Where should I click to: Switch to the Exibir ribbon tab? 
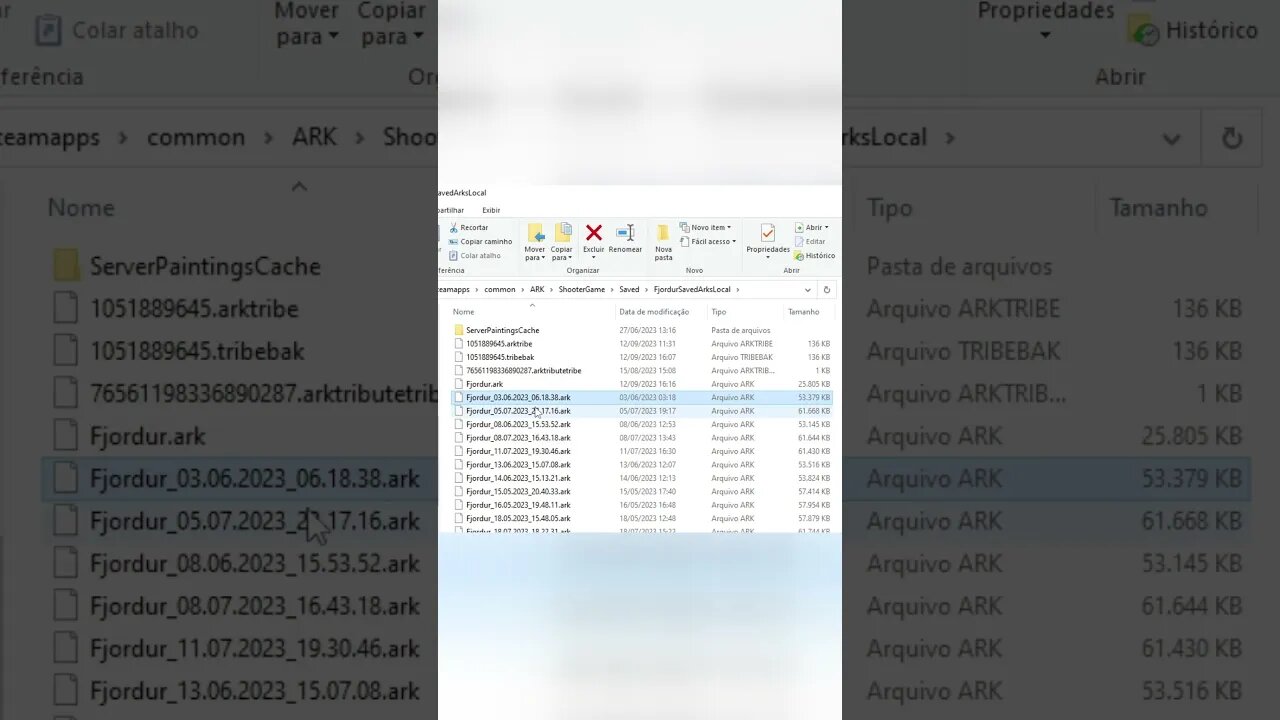point(491,210)
